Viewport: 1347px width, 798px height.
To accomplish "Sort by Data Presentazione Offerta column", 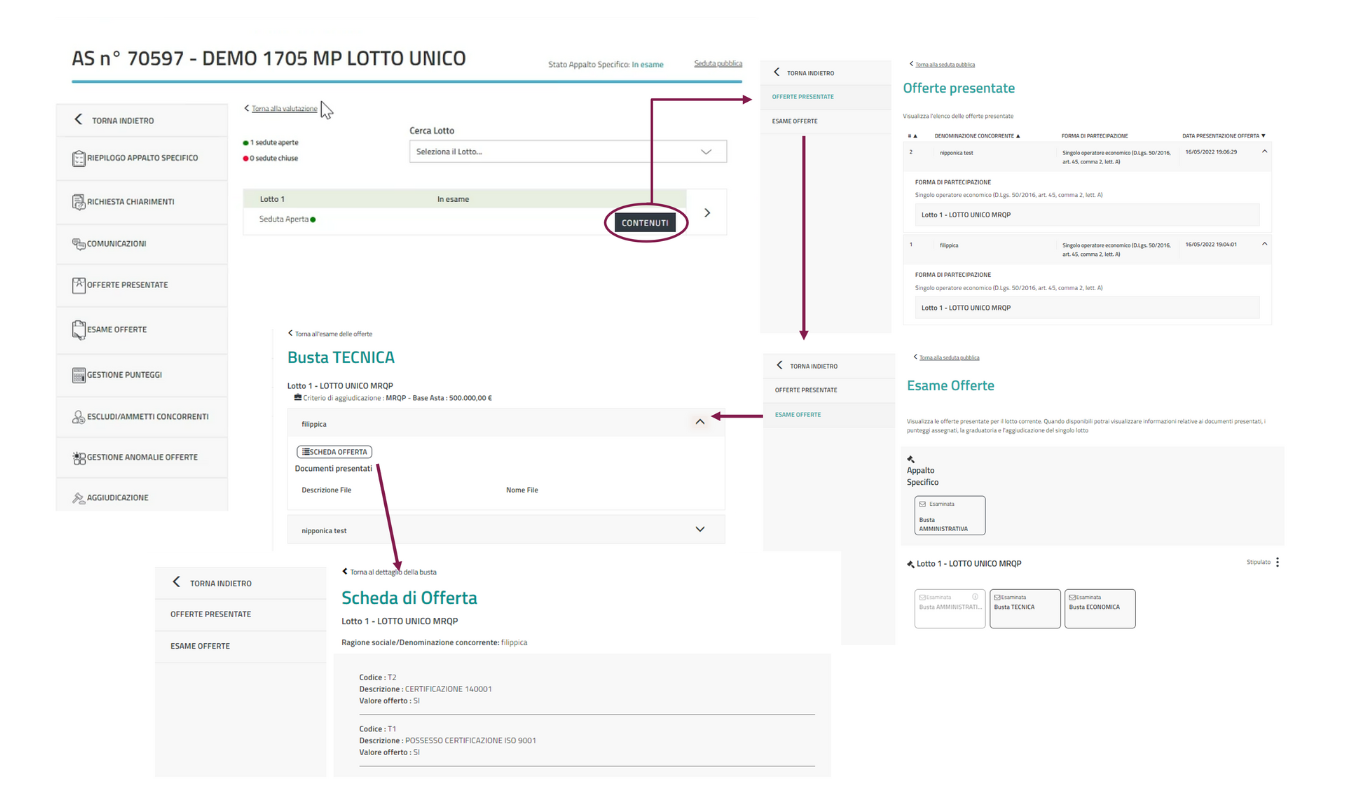I will pyautogui.click(x=1223, y=135).
